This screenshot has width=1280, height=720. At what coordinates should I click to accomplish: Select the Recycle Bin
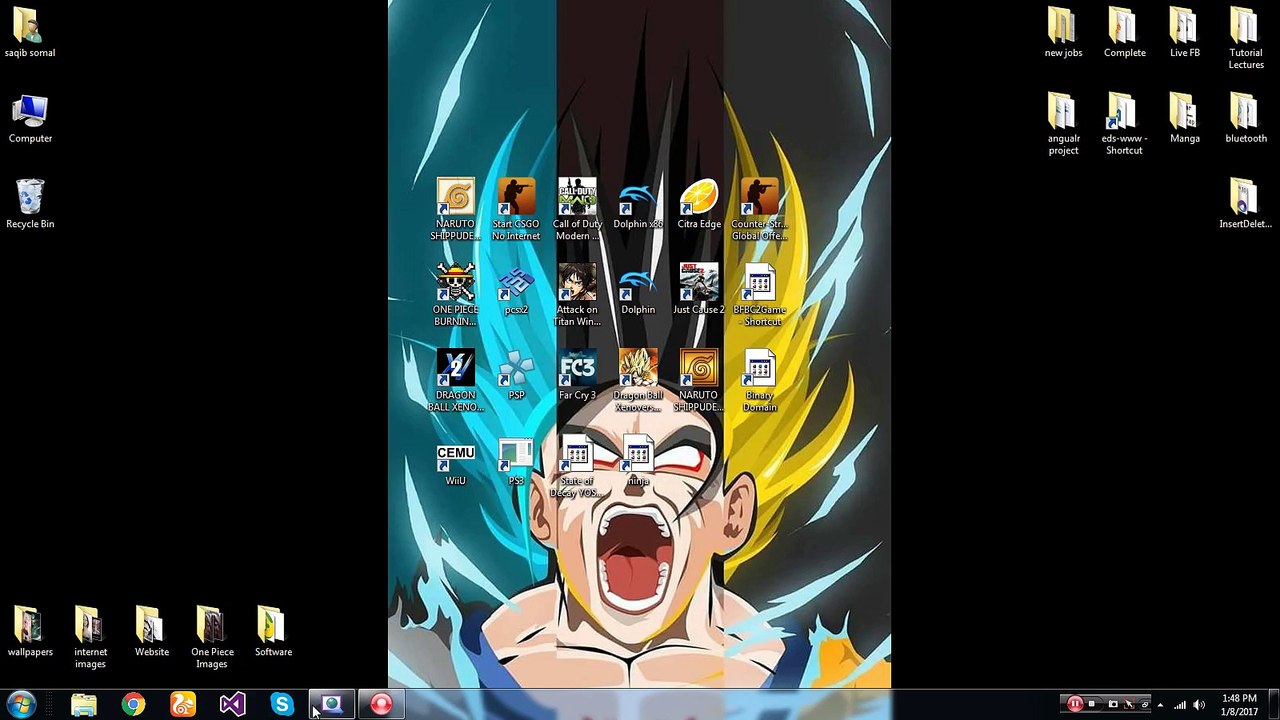pos(30,204)
